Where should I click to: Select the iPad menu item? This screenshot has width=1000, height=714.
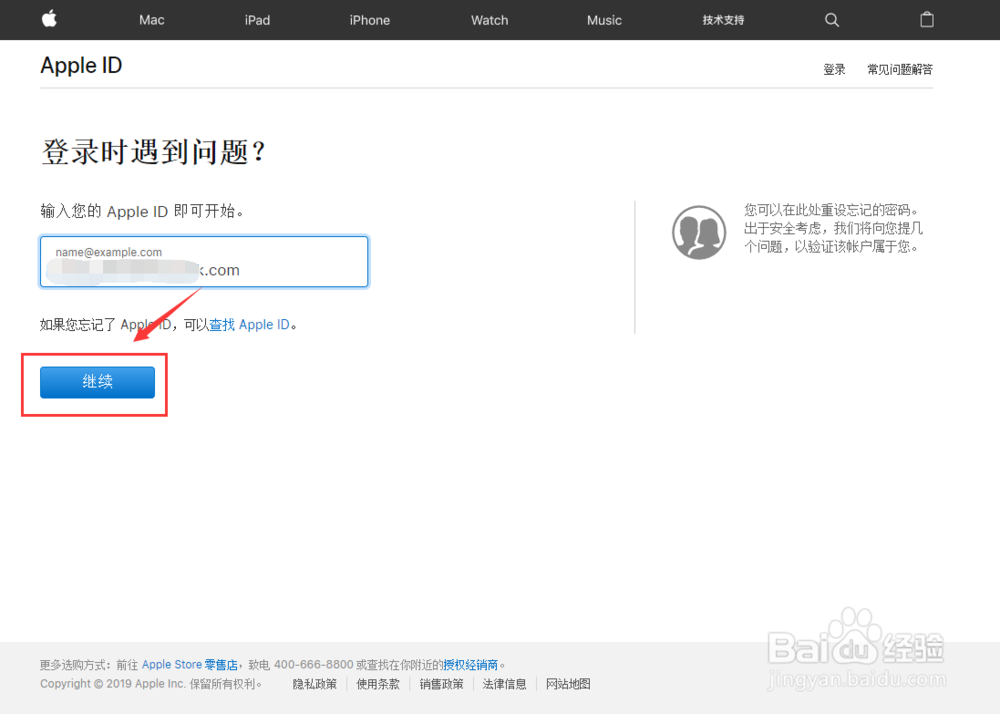pos(257,19)
